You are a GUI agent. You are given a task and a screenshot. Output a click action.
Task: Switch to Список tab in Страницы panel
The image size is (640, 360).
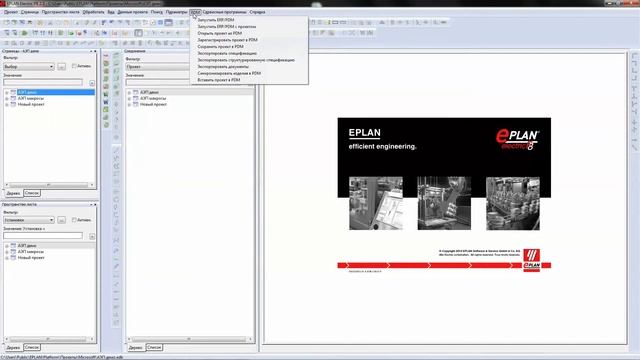31,193
